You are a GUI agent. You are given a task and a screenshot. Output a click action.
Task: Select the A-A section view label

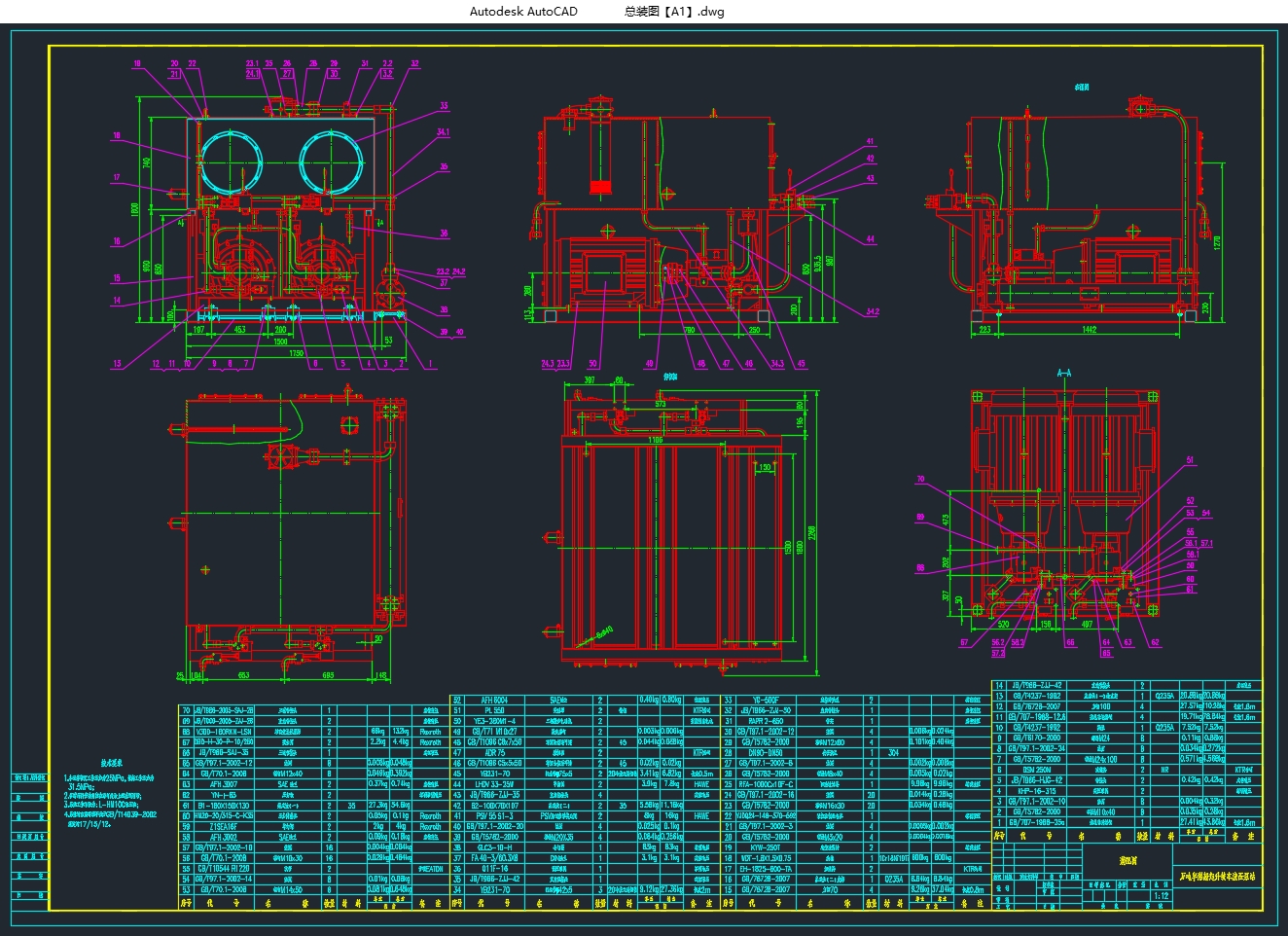(1063, 373)
